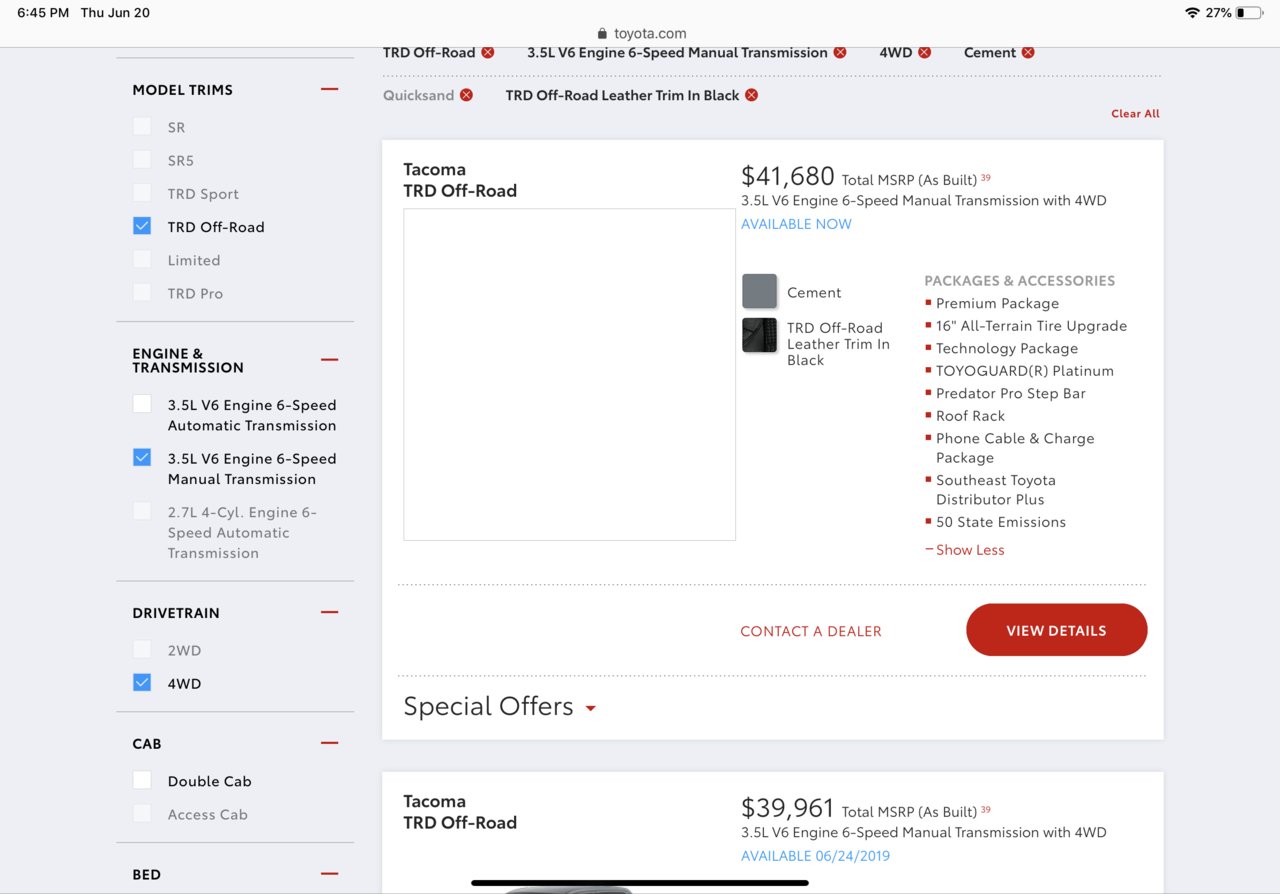Open footnote 39 beside $39,961 MSRP

986,810
